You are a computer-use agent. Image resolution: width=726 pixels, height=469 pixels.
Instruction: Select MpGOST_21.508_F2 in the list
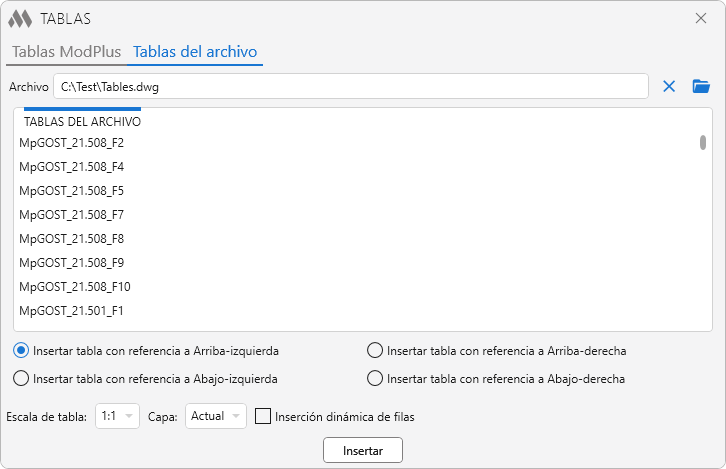(72, 143)
